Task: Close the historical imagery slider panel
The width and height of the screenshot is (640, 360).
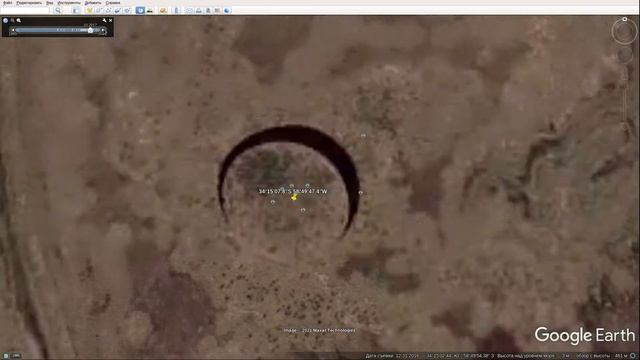Action: click(x=111, y=20)
